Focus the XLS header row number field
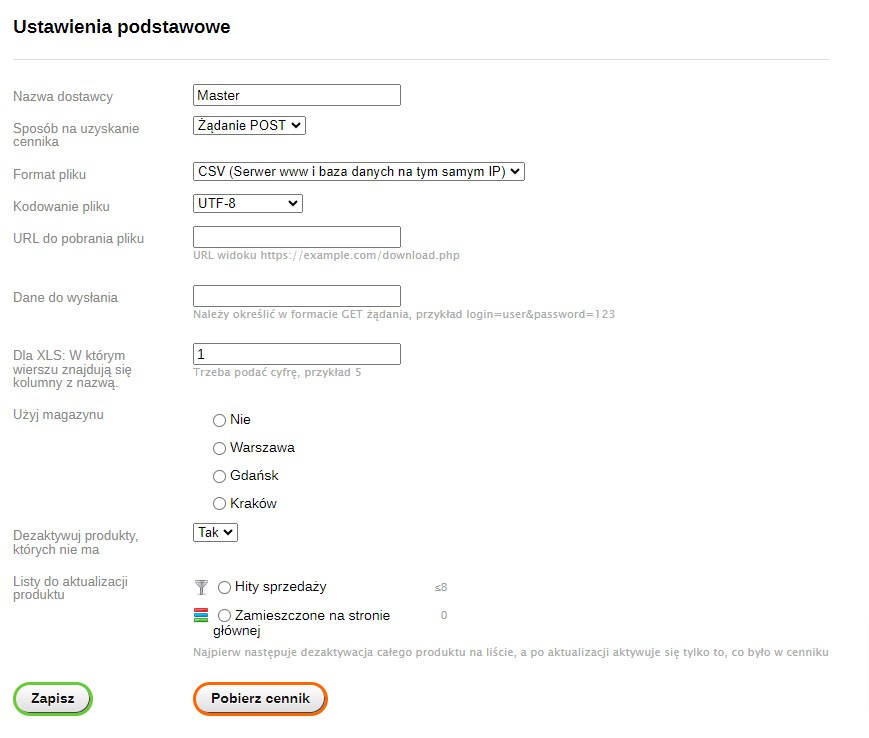 [x=296, y=354]
